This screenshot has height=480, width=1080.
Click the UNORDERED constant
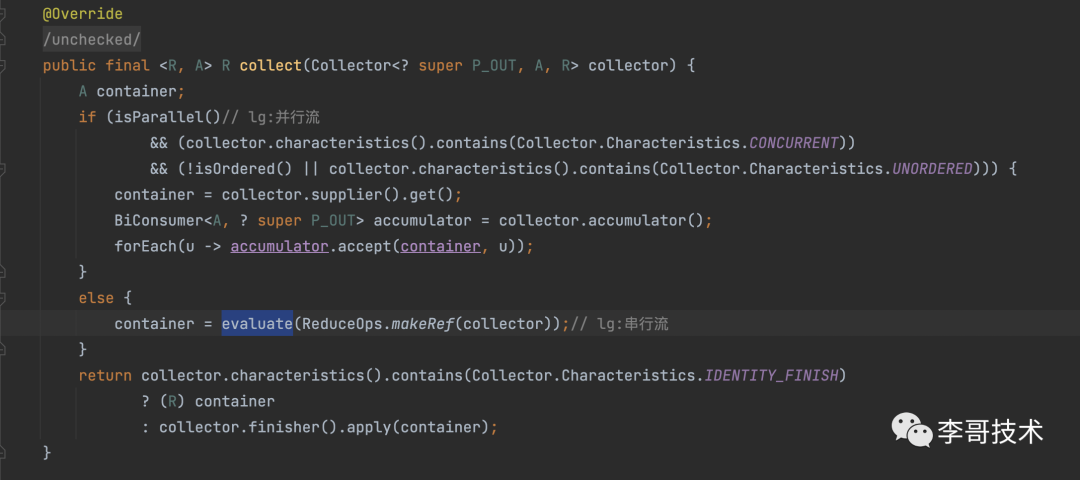932,169
